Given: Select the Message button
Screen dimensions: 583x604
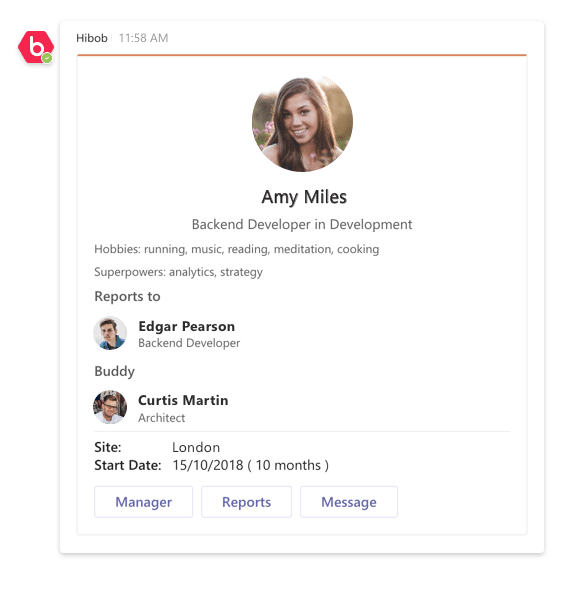Looking at the screenshot, I should pos(349,502).
